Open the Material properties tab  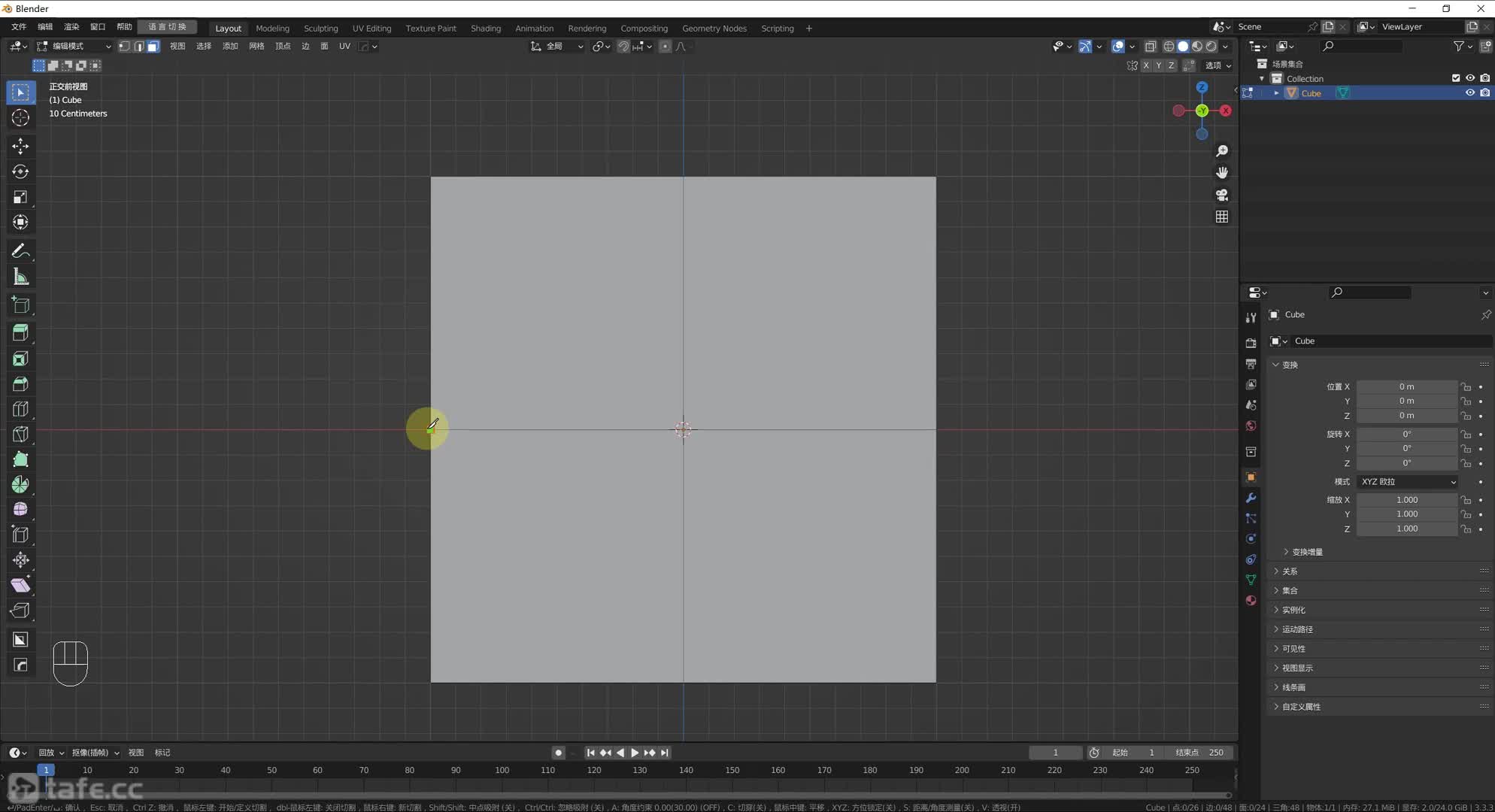coord(1251,600)
